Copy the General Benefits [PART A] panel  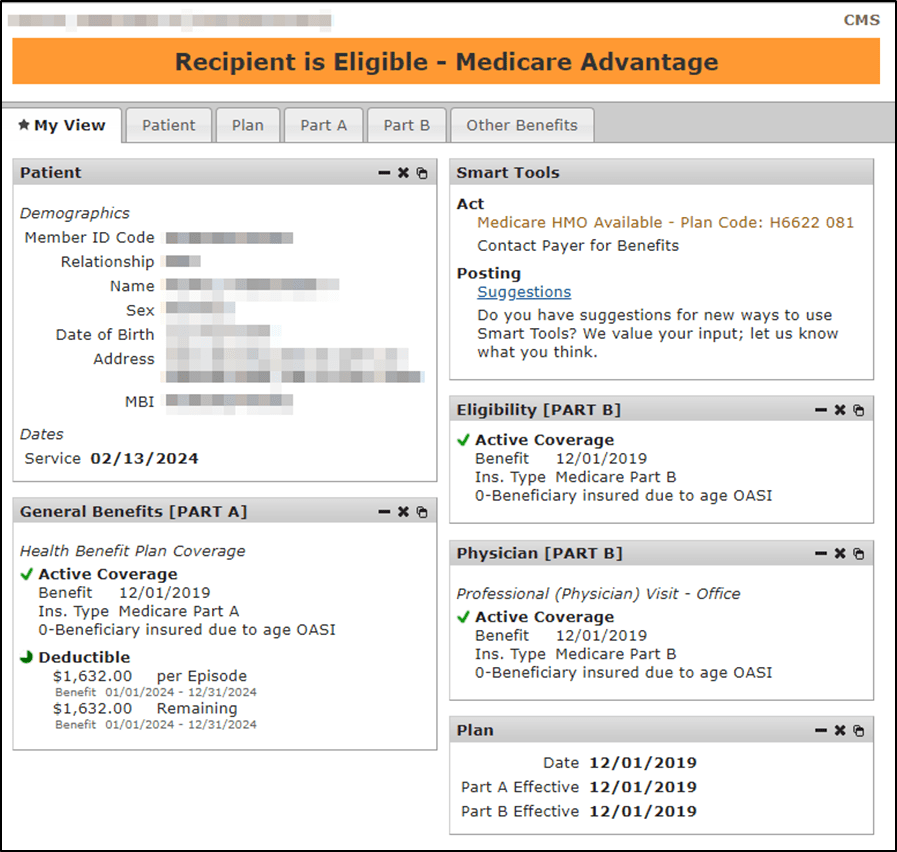pos(422,512)
